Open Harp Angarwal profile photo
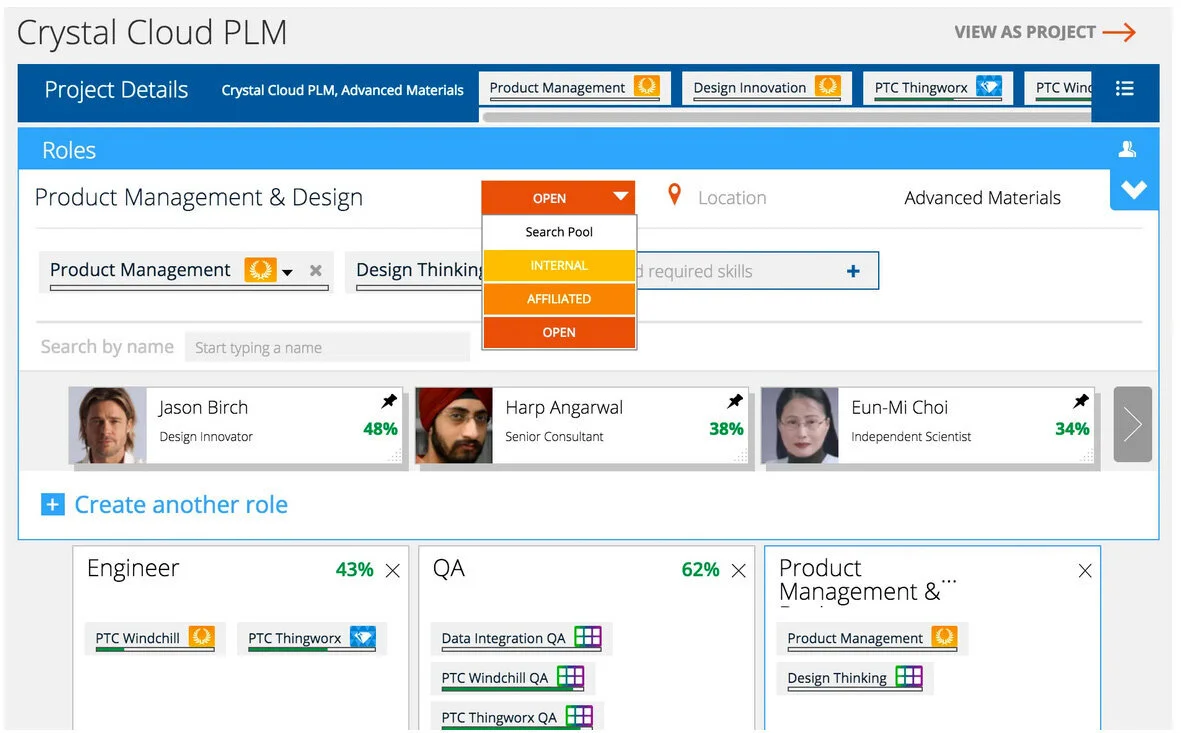The height and width of the screenshot is (733, 1181). pyautogui.click(x=454, y=425)
